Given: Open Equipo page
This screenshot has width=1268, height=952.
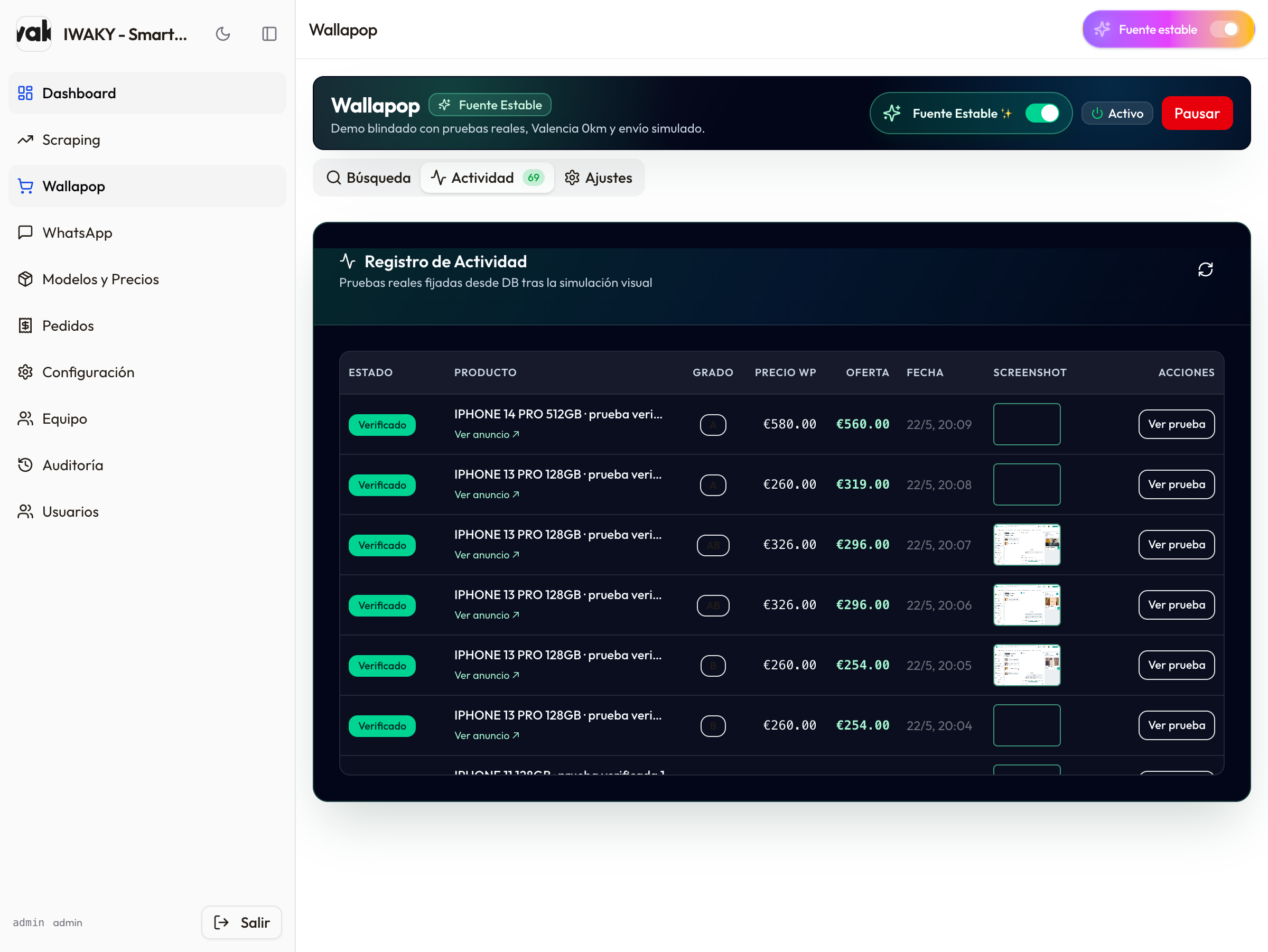Looking at the screenshot, I should (147, 418).
